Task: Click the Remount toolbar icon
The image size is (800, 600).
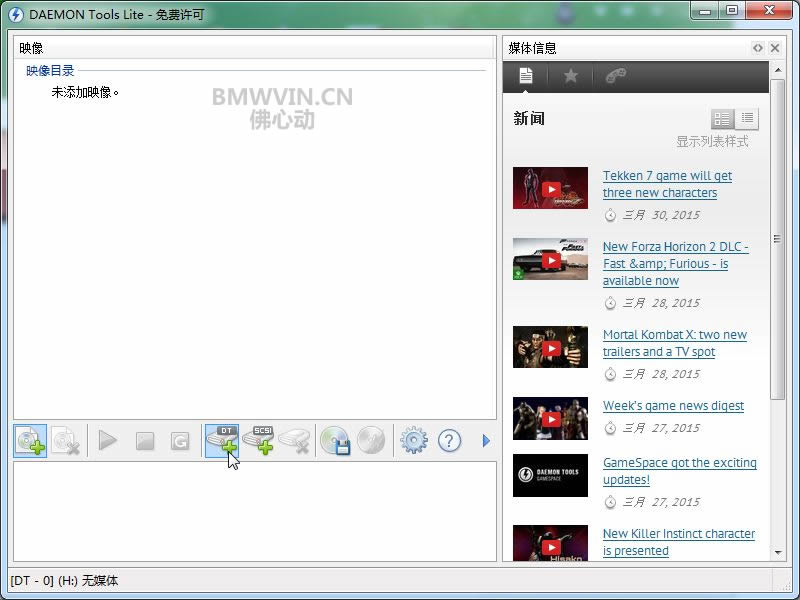Action: click(180, 441)
